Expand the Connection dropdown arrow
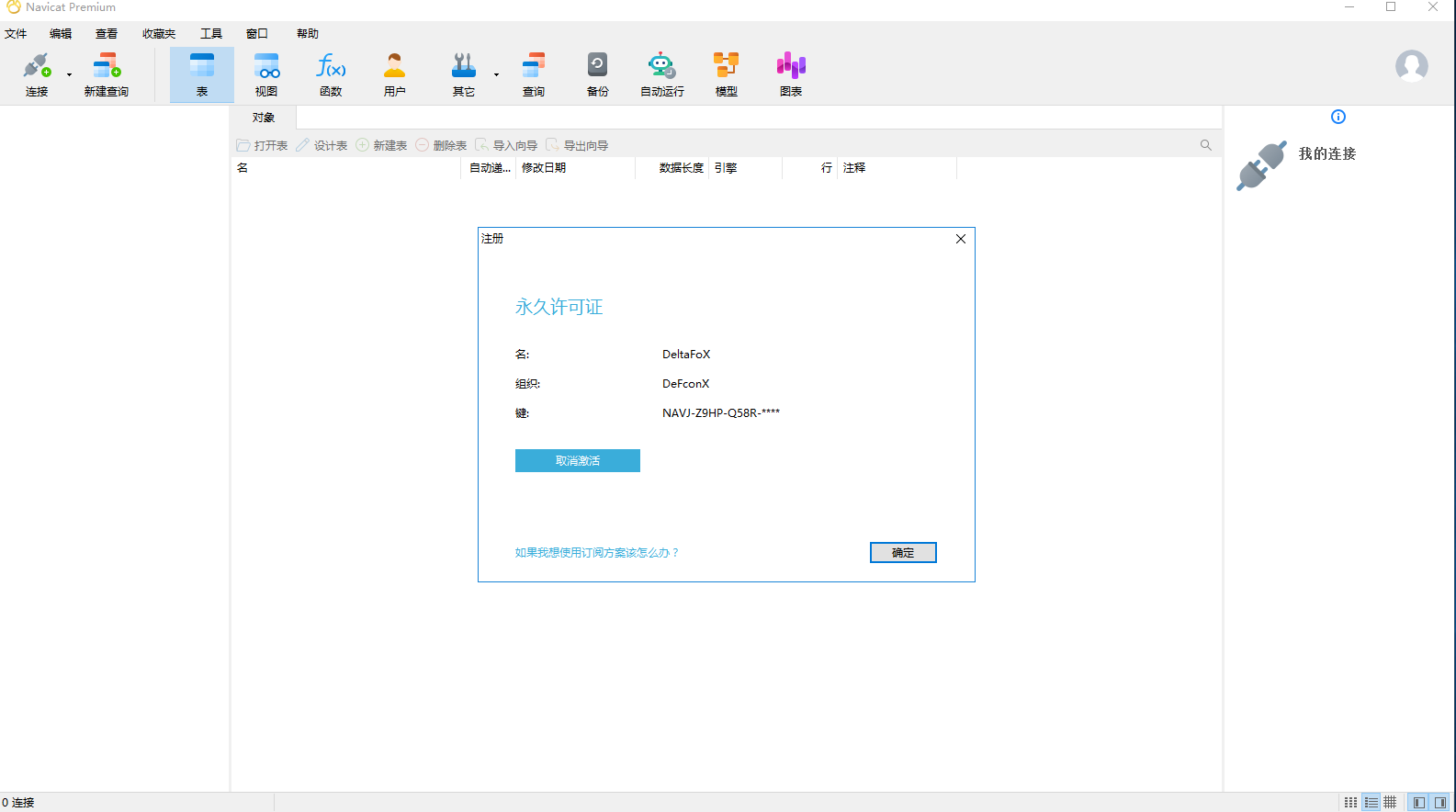The image size is (1456, 812). pyautogui.click(x=69, y=74)
